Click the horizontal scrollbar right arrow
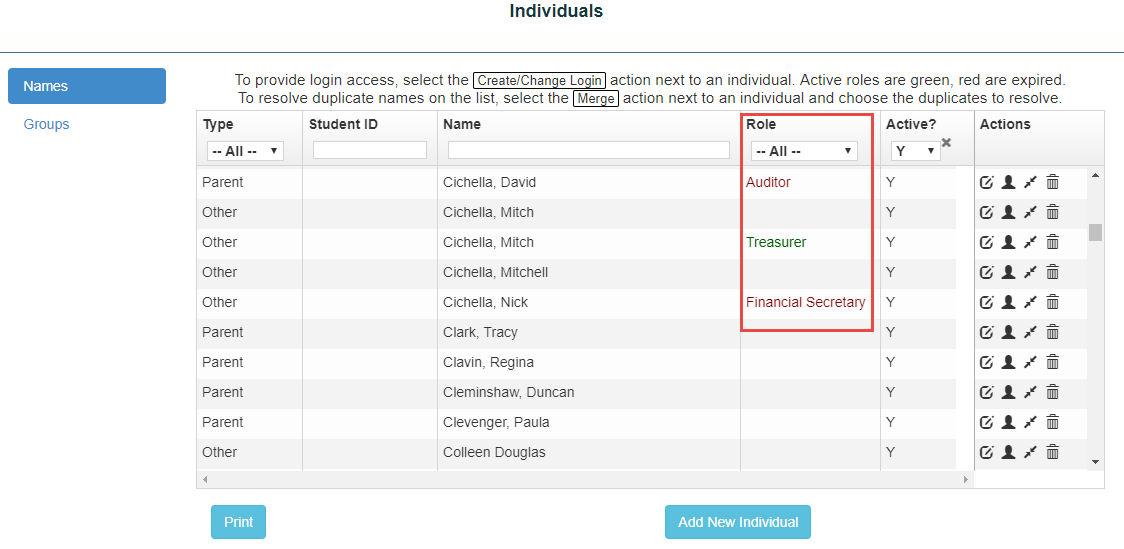Viewport: 1124px width, 549px height. pos(966,480)
